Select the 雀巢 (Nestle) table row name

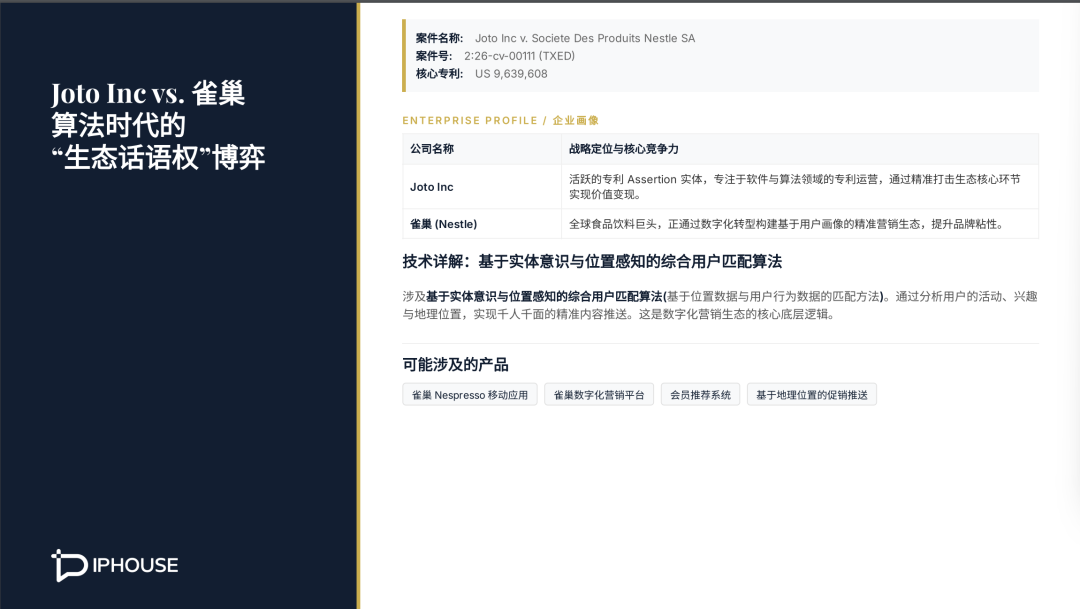point(443,224)
